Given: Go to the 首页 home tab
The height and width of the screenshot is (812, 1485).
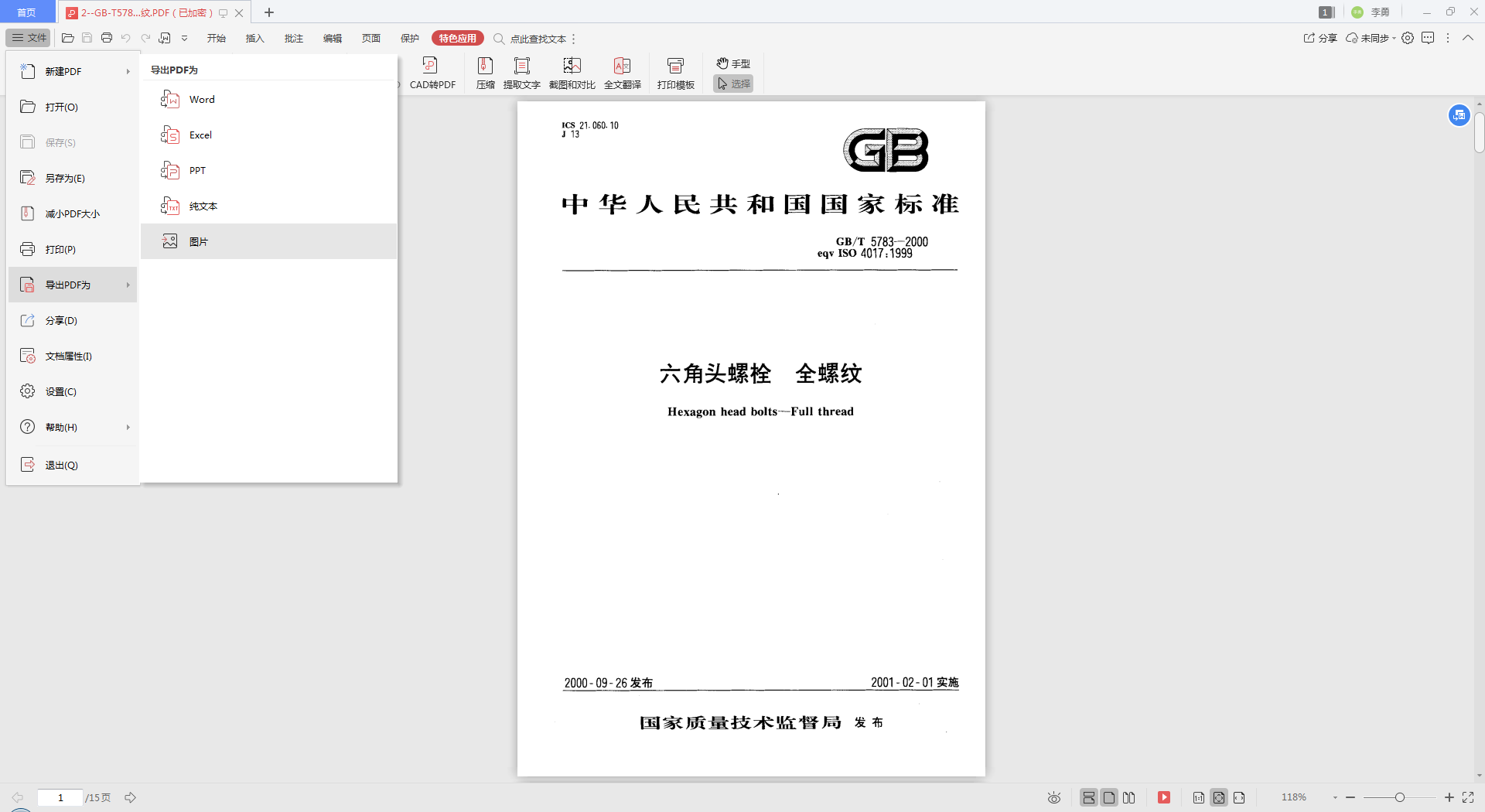Looking at the screenshot, I should point(27,12).
